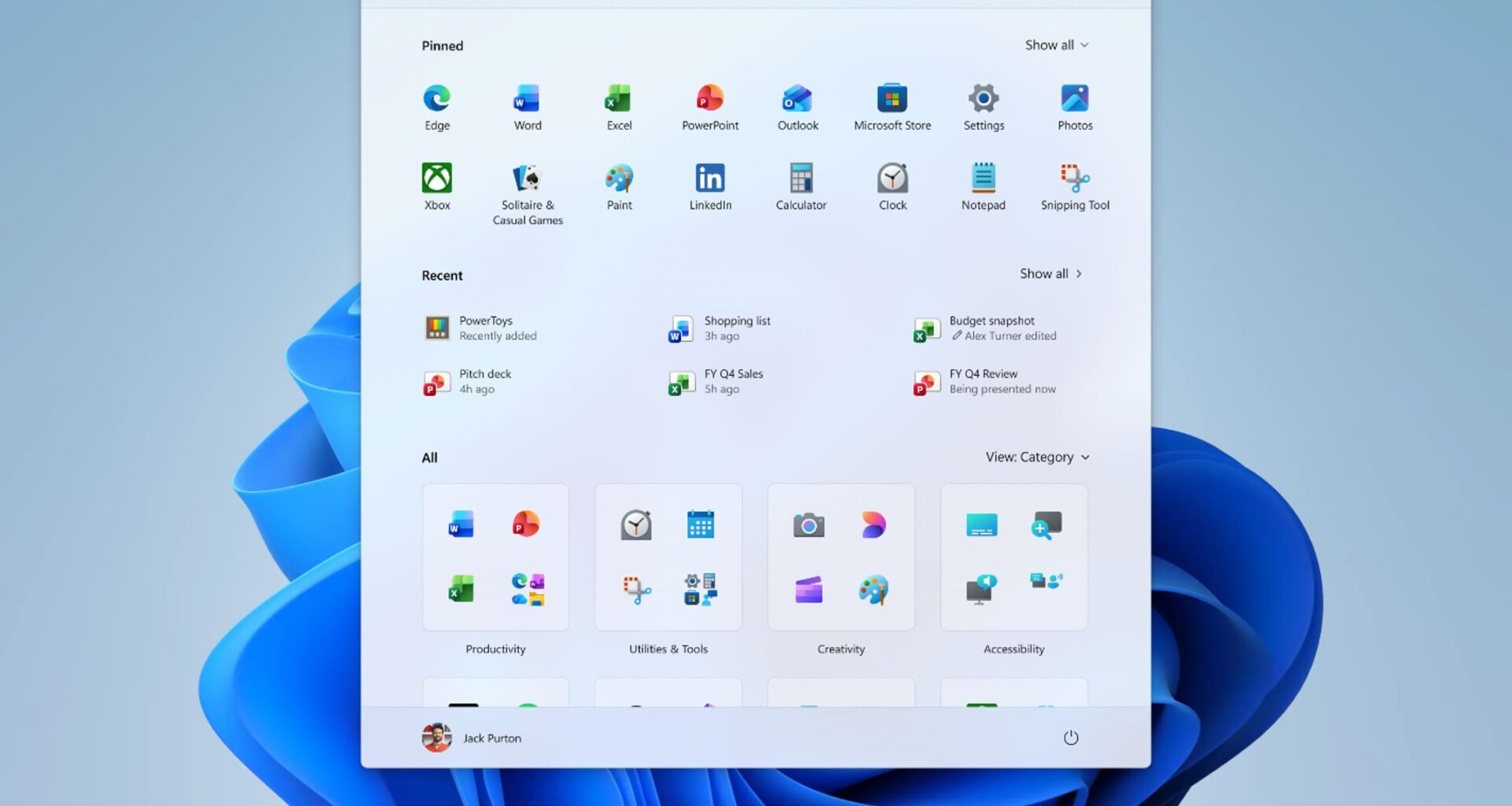Open the Shopping list Word document
Screen dimensions: 1512x806
pos(720,327)
